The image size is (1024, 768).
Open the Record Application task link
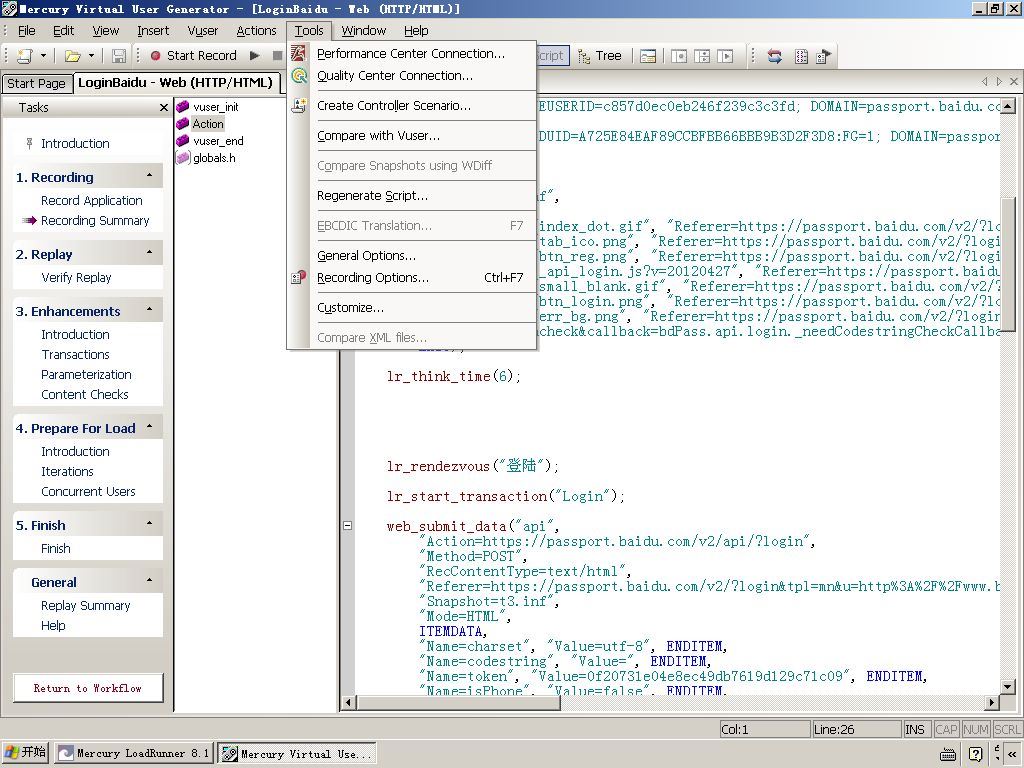tap(91, 200)
